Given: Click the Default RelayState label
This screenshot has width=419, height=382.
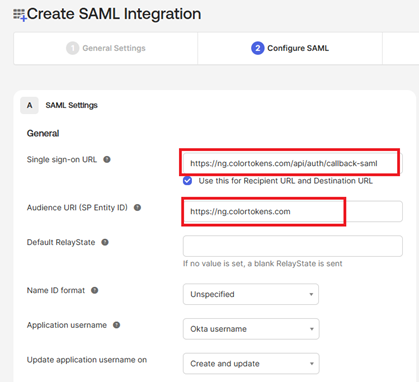Looking at the screenshot, I should 61,242.
